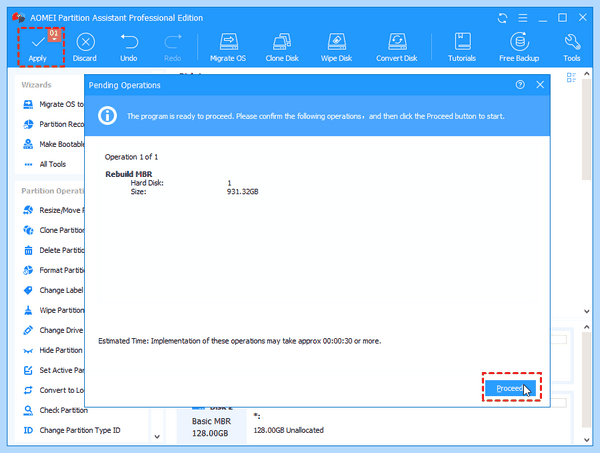Click disk list scrollbar up arrow
This screenshot has height=453, width=600.
[x=587, y=74]
